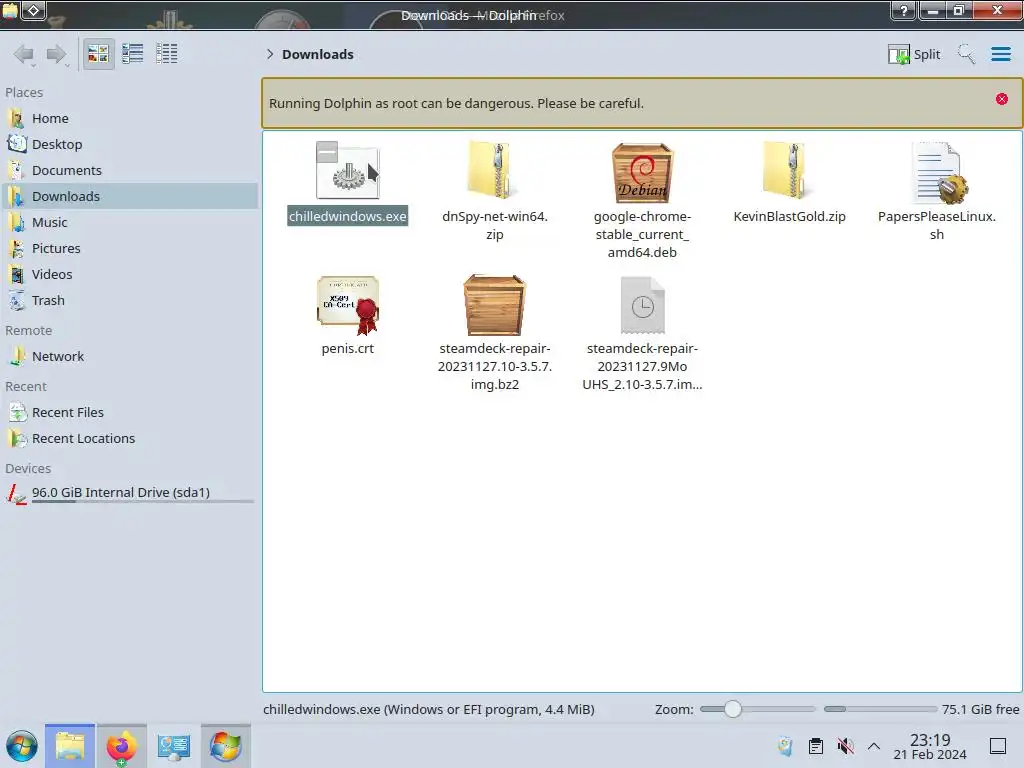Viewport: 1024px width, 768px height.
Task: Go forward with the right arrow
Action: [x=57, y=54]
